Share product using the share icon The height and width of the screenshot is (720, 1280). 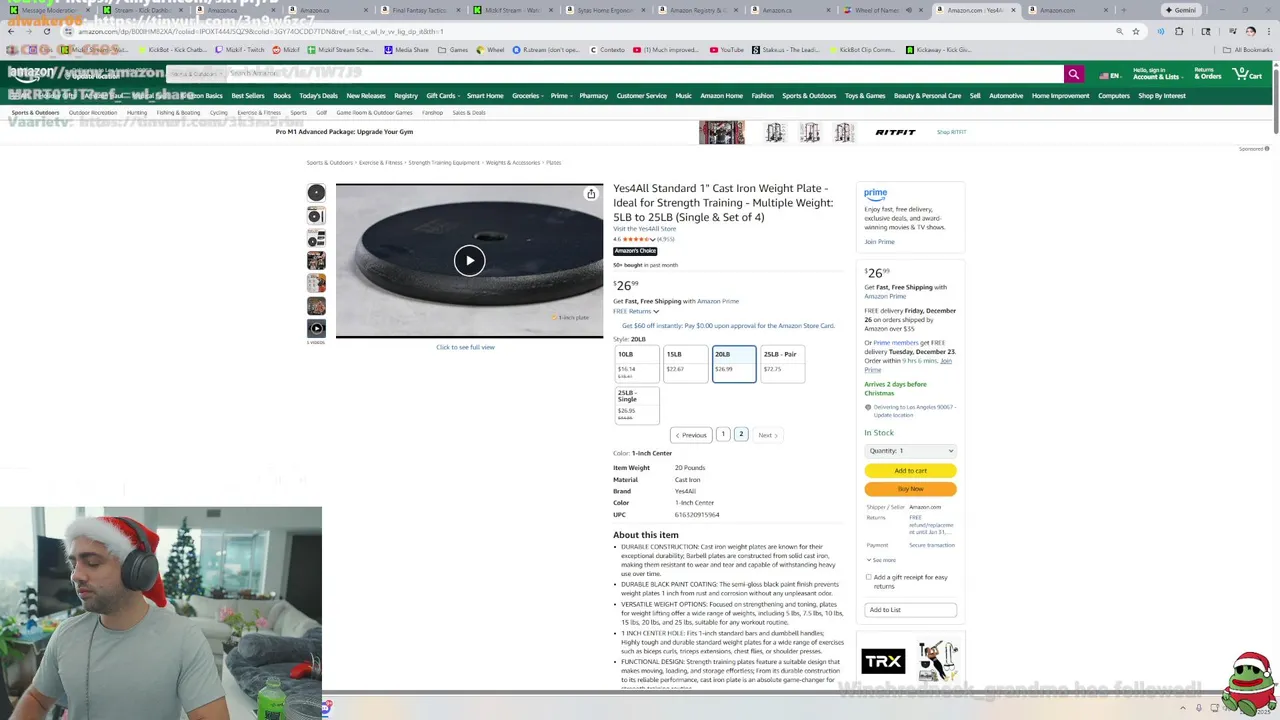tap(591, 194)
